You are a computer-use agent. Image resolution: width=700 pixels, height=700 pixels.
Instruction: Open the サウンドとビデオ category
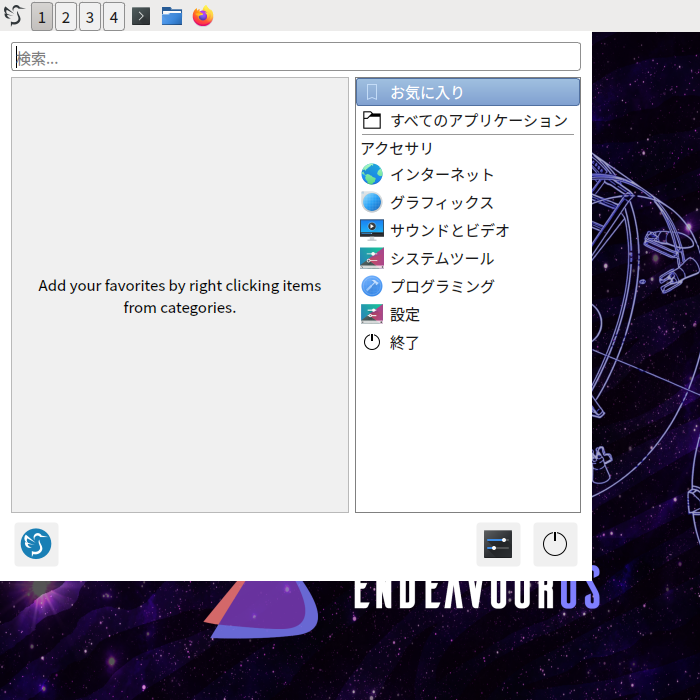coord(468,230)
